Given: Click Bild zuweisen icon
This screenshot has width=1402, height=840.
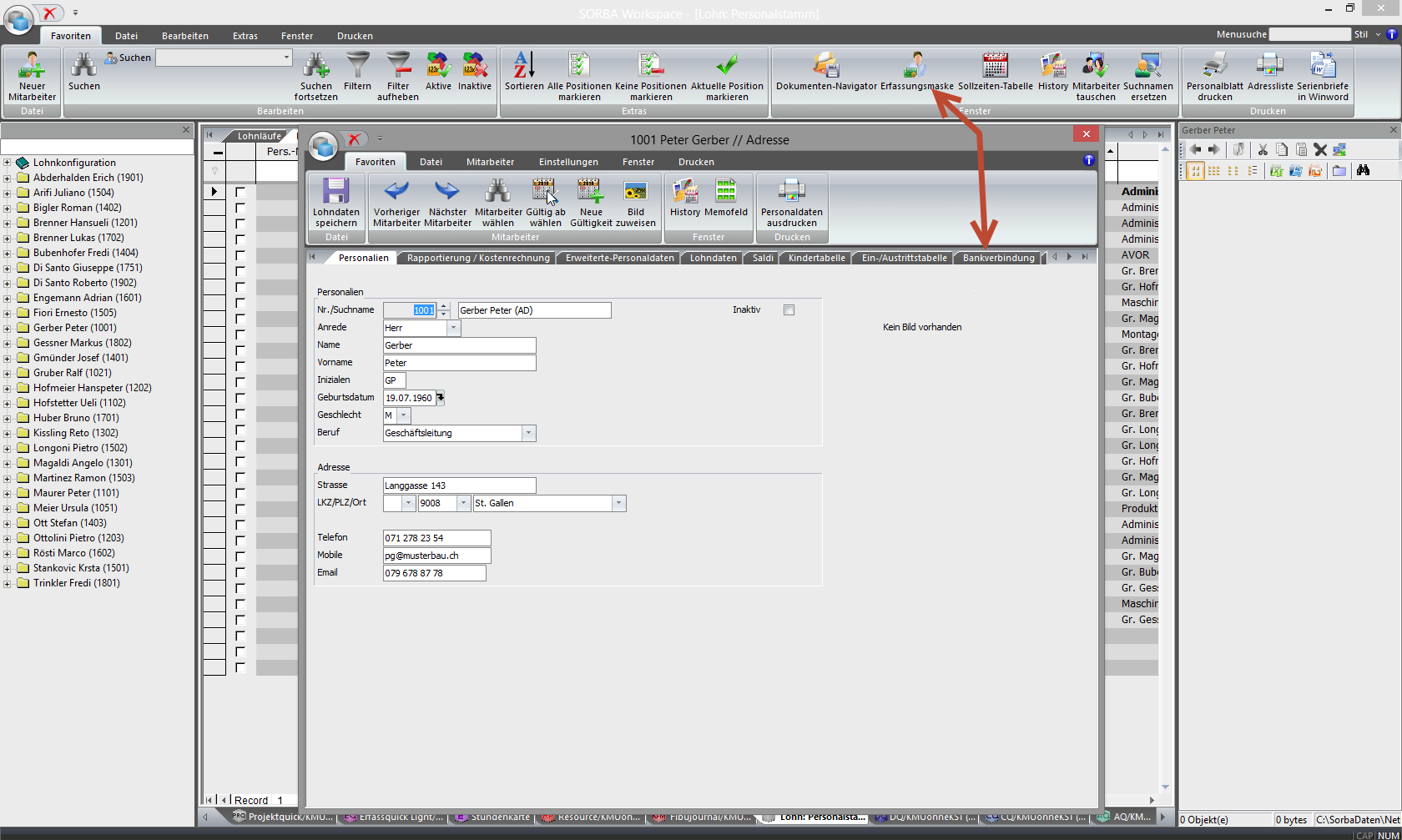Looking at the screenshot, I should tap(635, 202).
